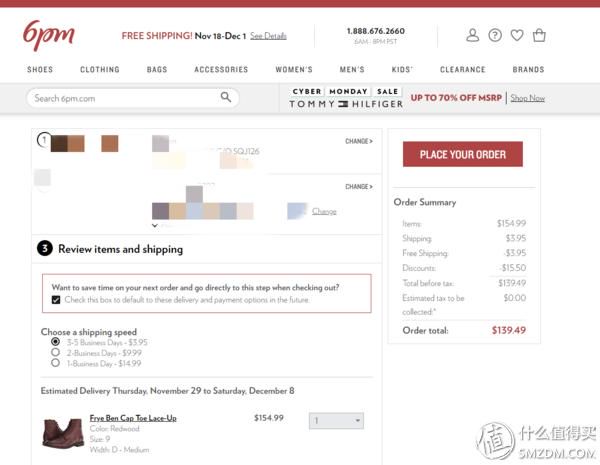Screen dimensions: 600x465
Task: Click in the Search 6pm.com field
Action: click(126, 98)
